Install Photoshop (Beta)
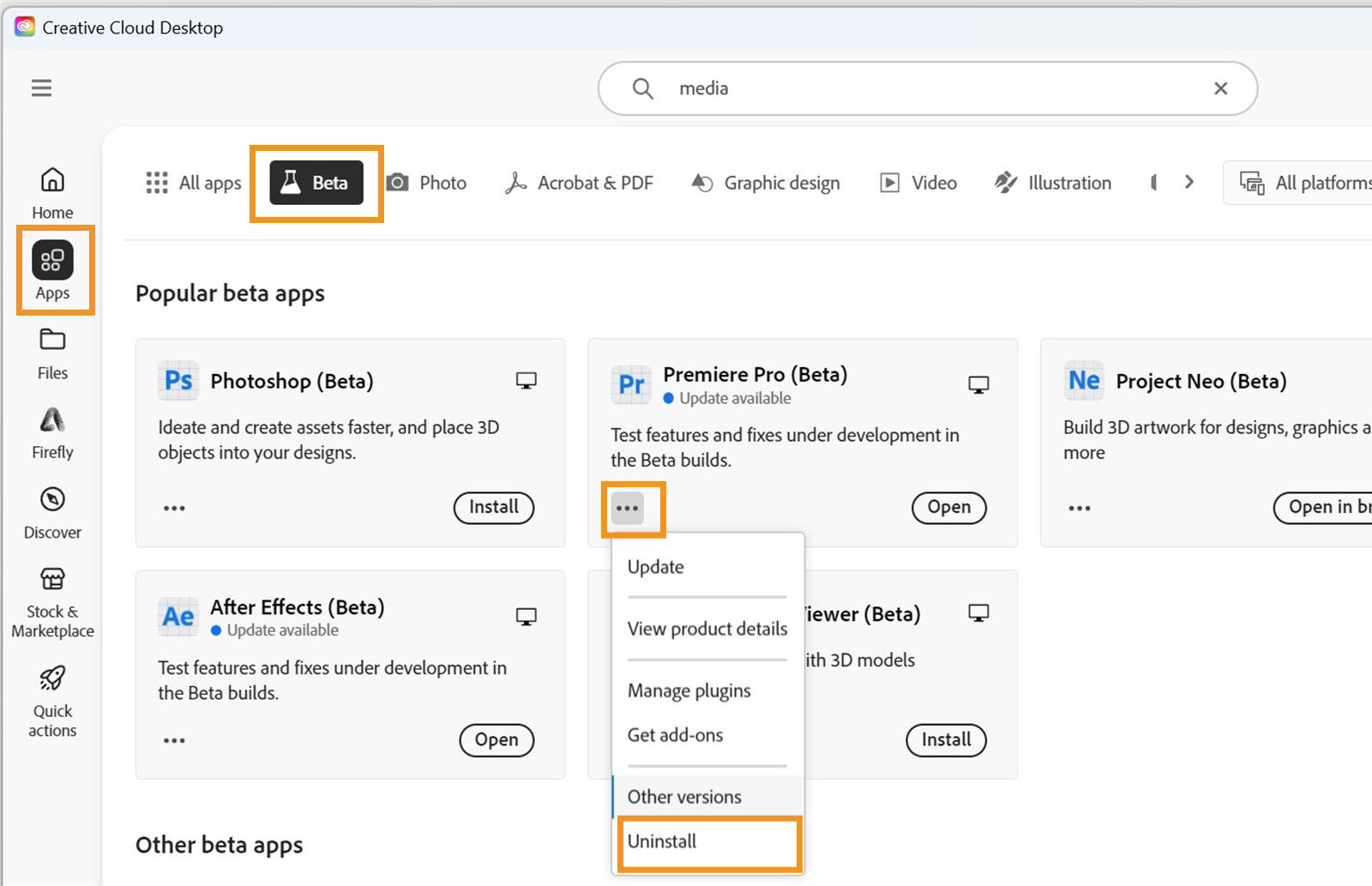 (493, 508)
